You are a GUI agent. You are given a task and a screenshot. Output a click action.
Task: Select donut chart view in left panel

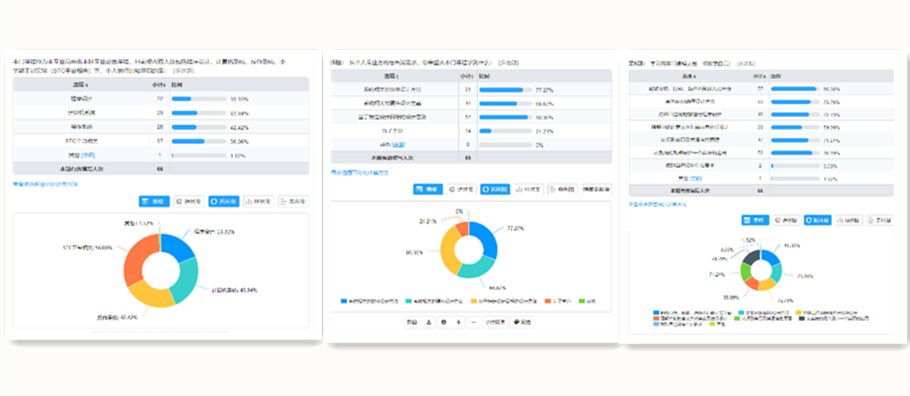[223, 201]
